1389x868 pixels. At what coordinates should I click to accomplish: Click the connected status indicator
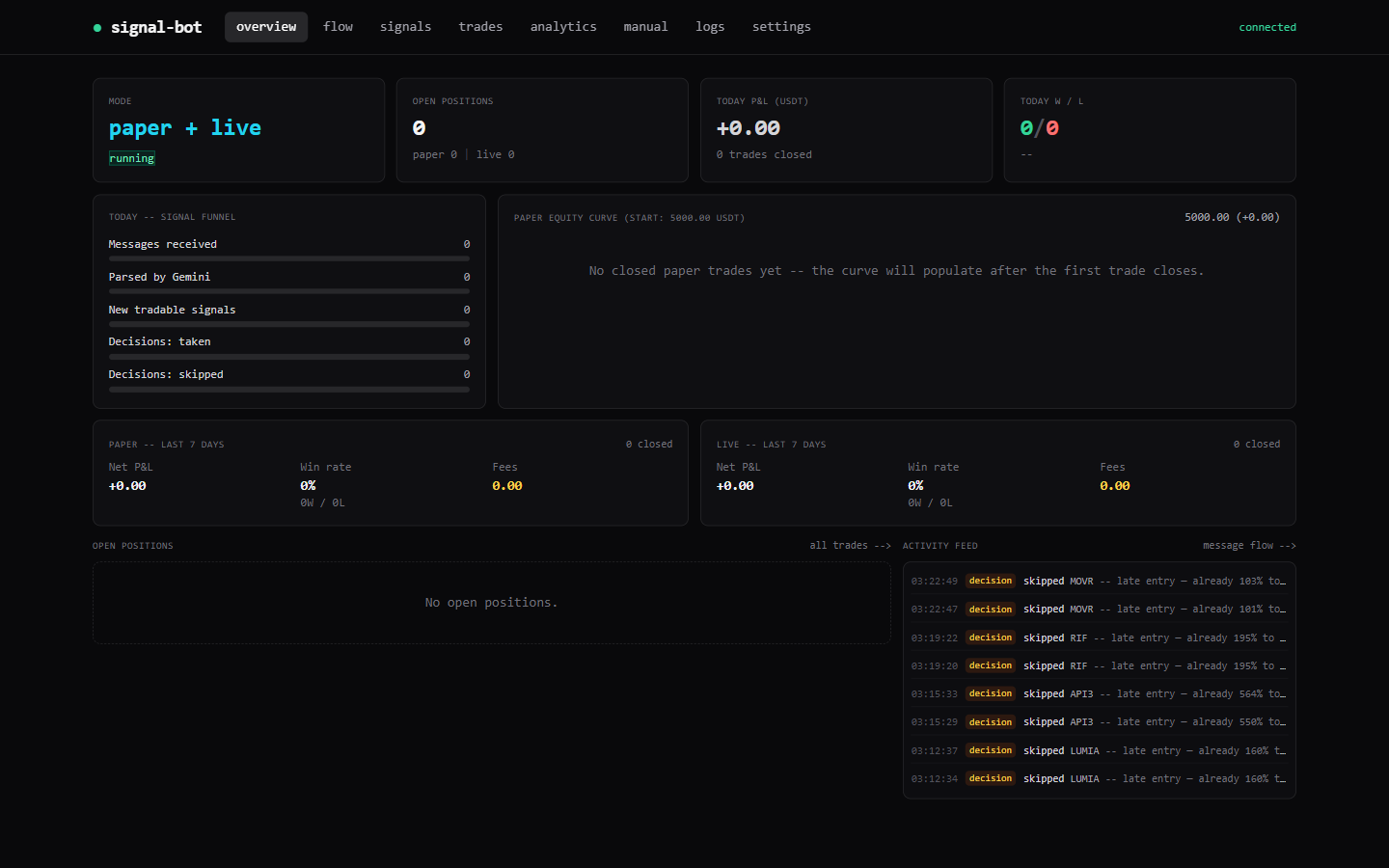pyautogui.click(x=1267, y=27)
